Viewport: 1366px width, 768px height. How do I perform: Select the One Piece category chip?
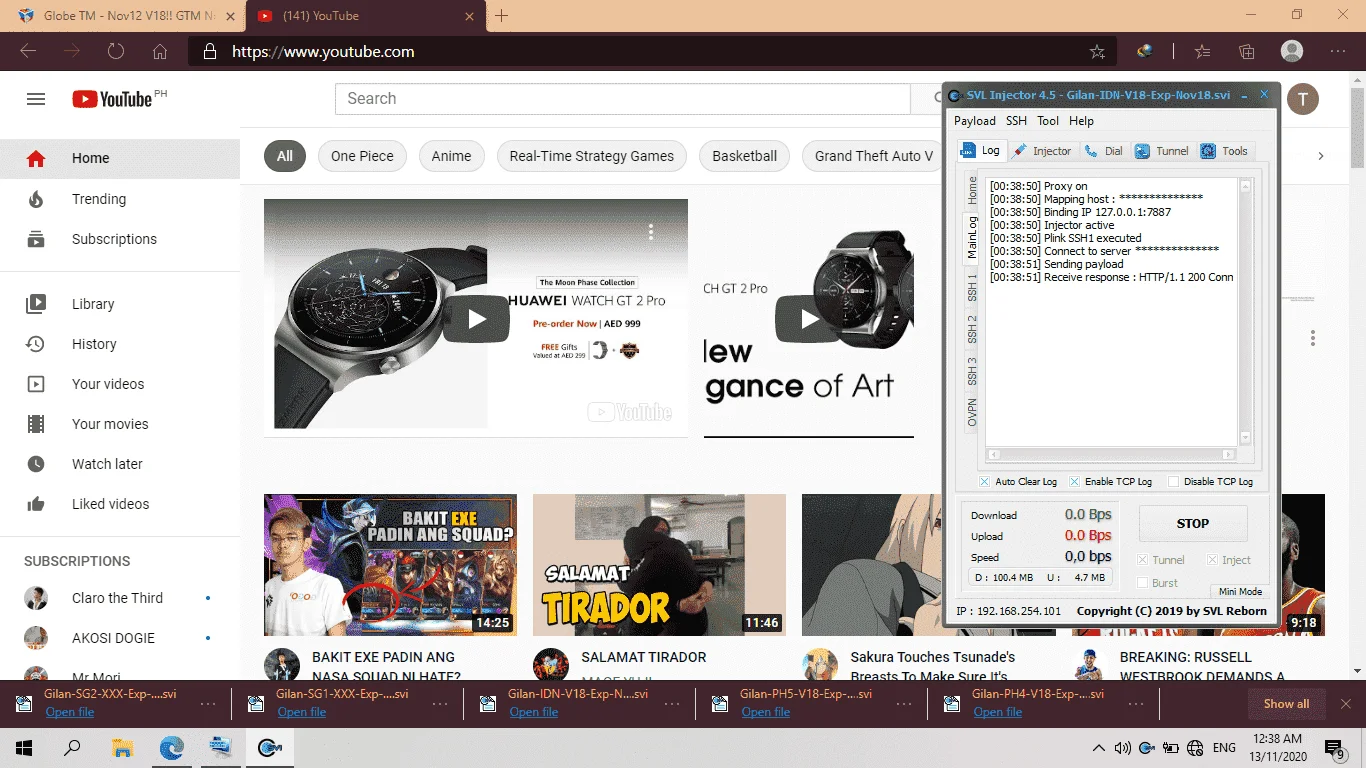[362, 156]
